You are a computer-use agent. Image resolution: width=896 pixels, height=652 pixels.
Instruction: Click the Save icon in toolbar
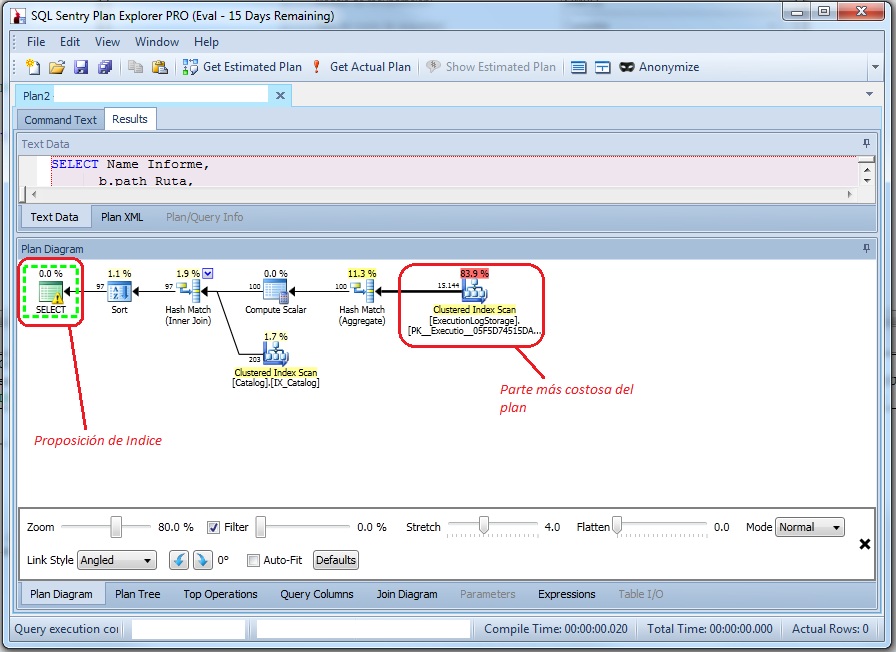pos(81,67)
